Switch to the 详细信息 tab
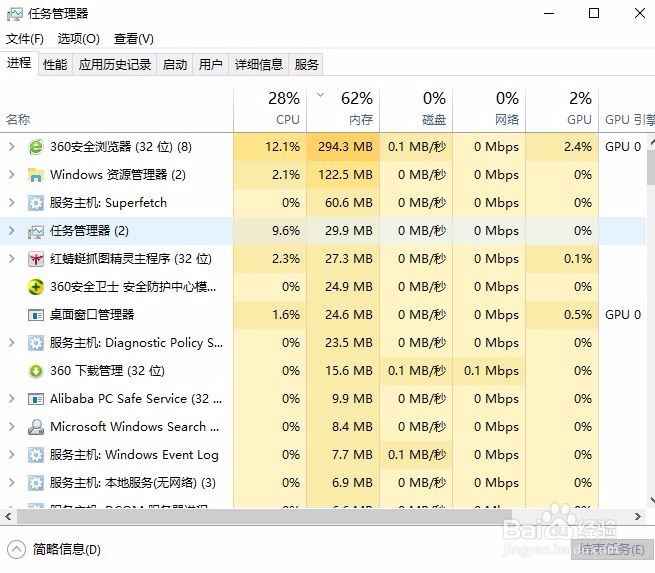 click(x=259, y=64)
